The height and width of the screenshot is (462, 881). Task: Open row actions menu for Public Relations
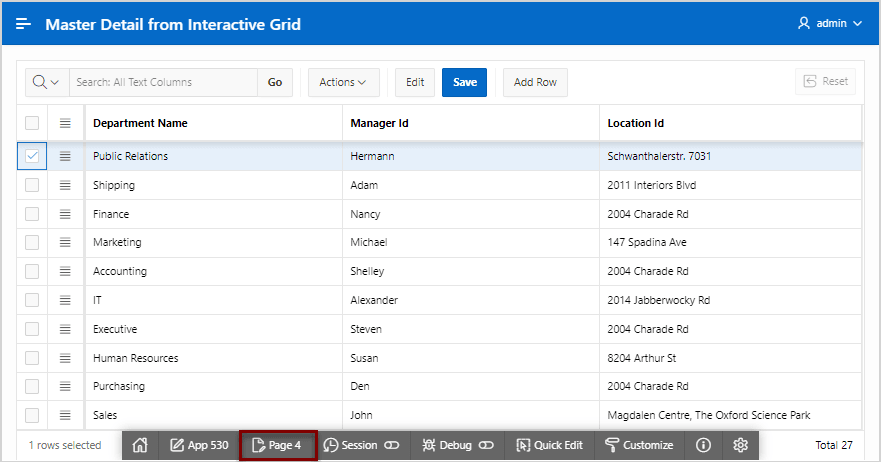(65, 156)
